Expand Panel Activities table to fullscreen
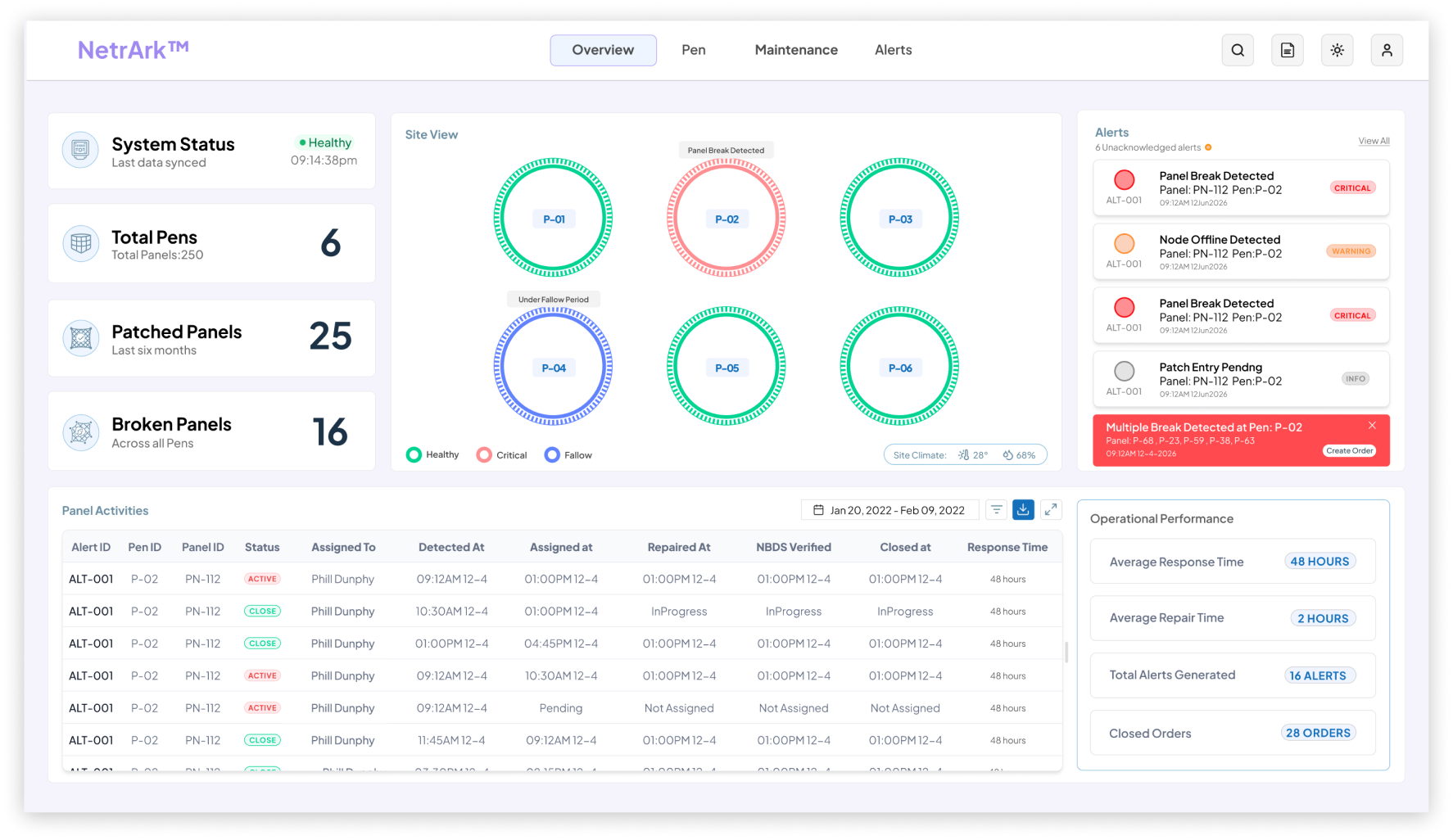Image resolution: width=1453 pixels, height=840 pixels. click(x=1051, y=510)
